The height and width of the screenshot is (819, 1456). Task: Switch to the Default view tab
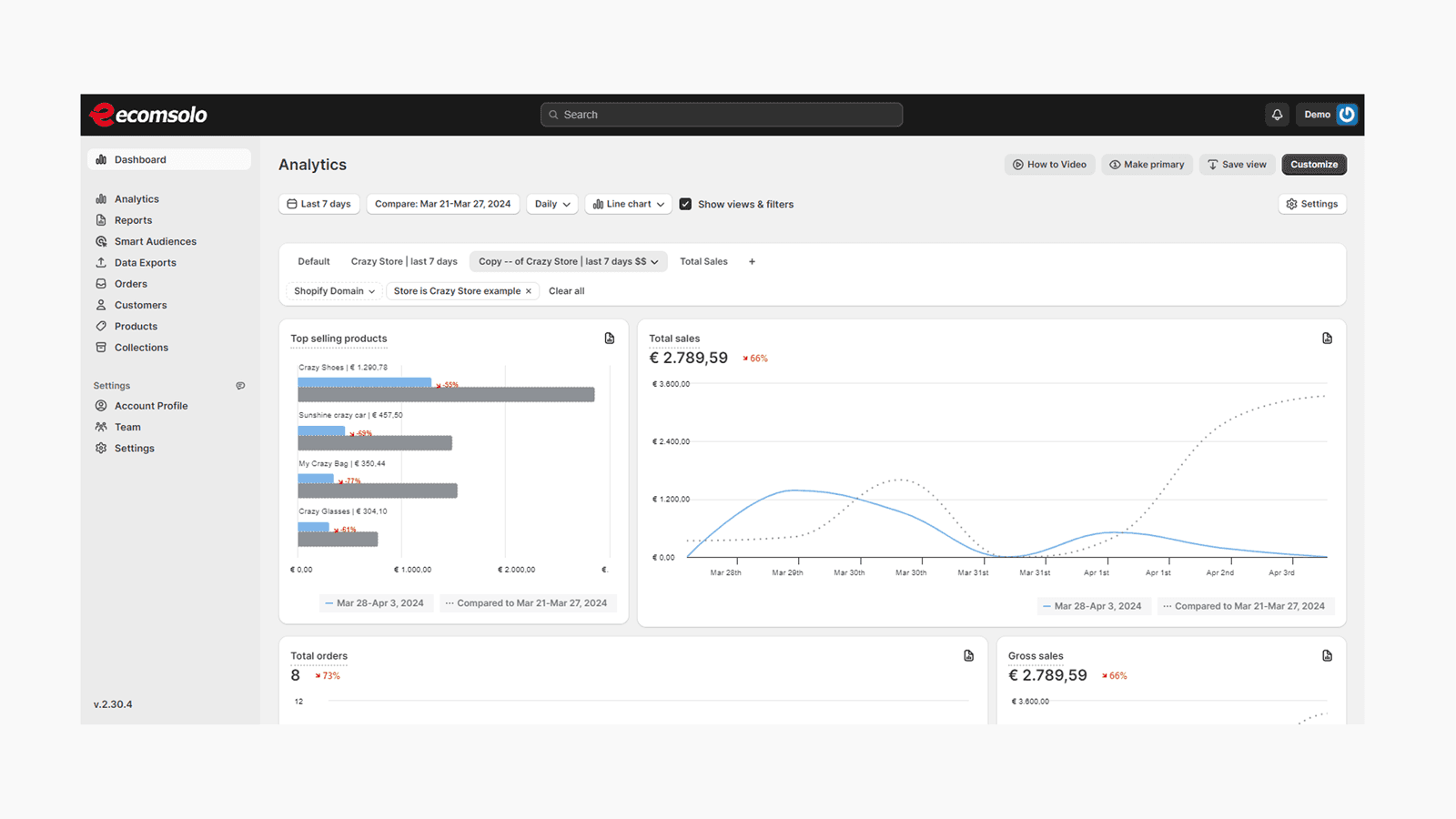pos(313,261)
